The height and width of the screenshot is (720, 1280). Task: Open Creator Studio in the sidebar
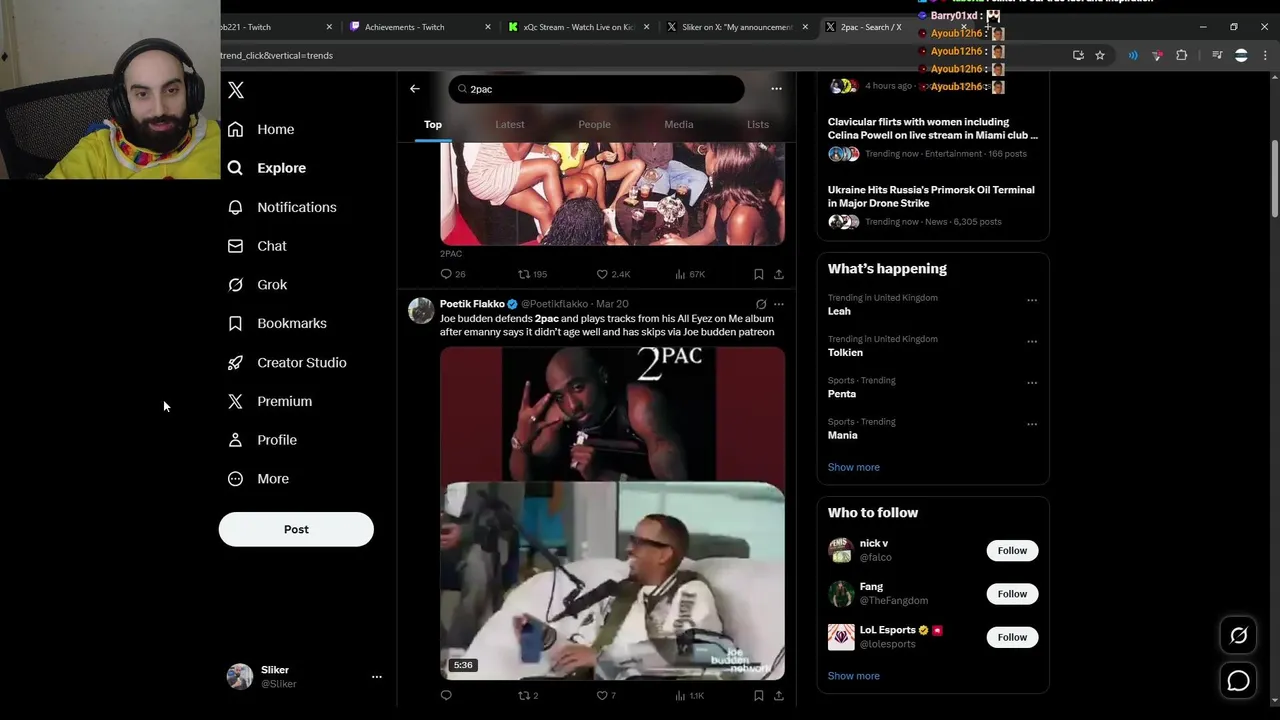(x=287, y=362)
